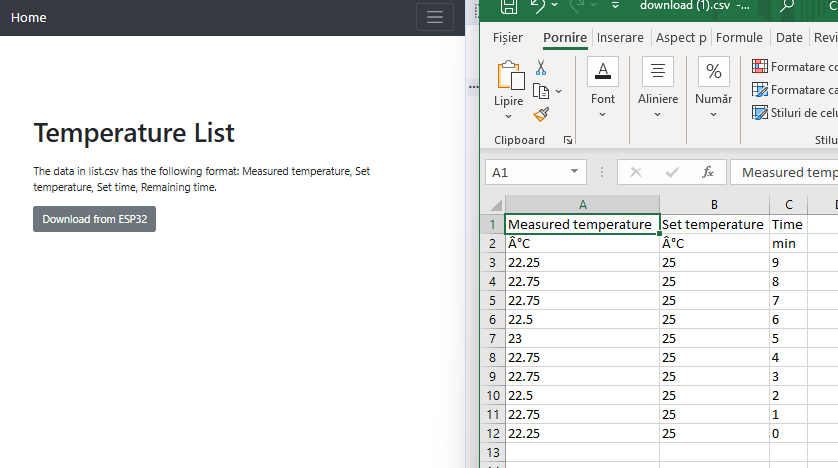Click the fx insert function icon
The image size is (838, 468).
(708, 172)
